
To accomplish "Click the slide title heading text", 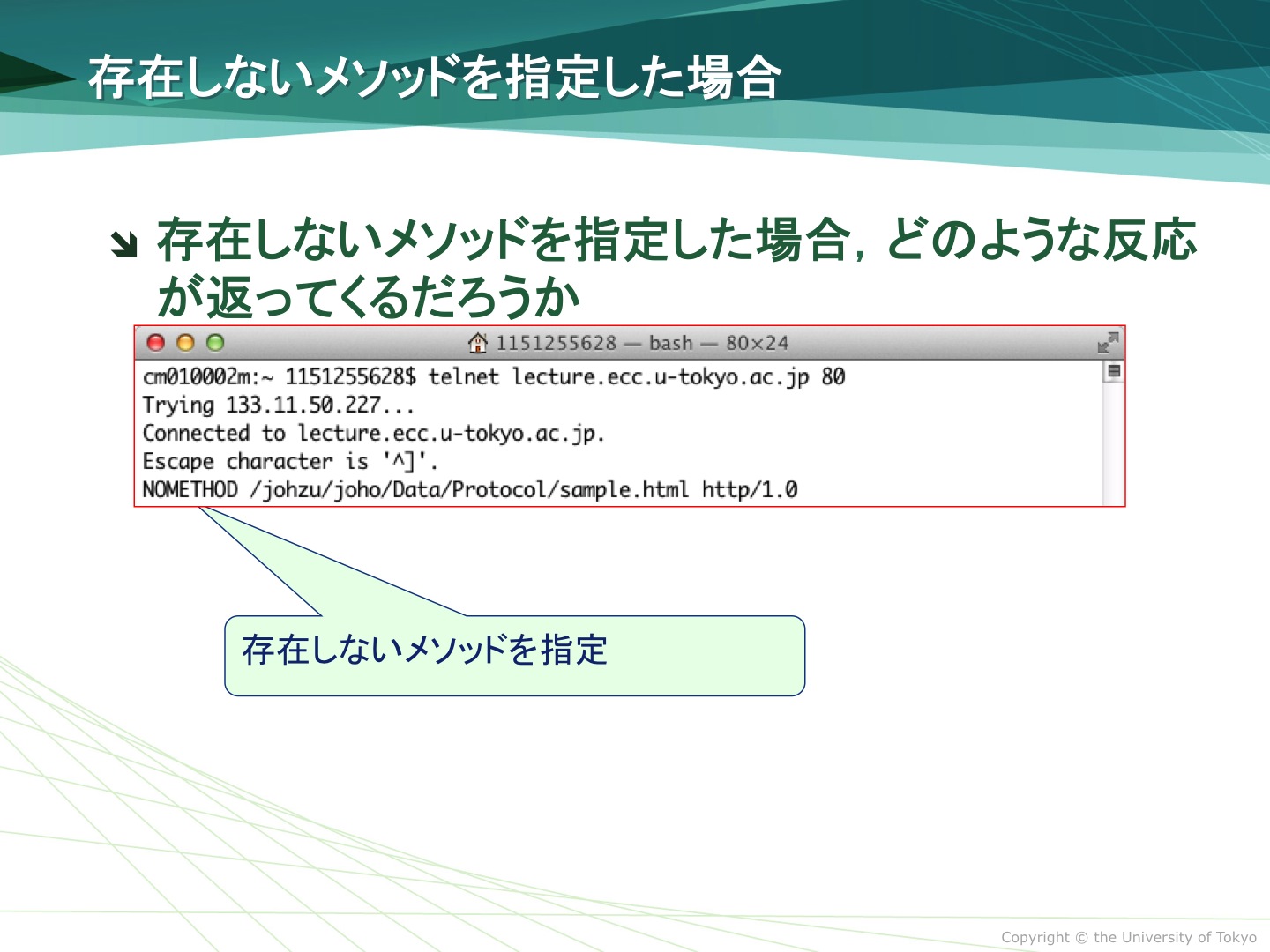I will [435, 78].
